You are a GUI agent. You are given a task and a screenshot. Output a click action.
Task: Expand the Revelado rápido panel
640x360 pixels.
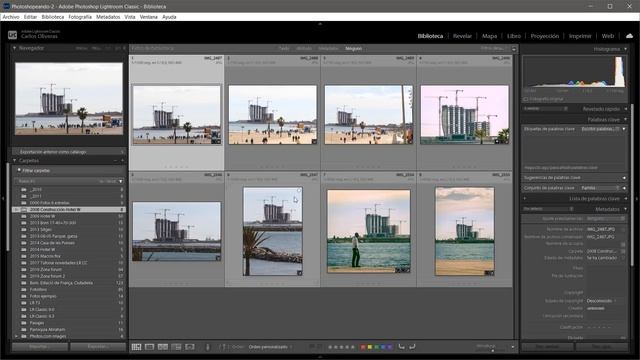pyautogui.click(x=625, y=109)
